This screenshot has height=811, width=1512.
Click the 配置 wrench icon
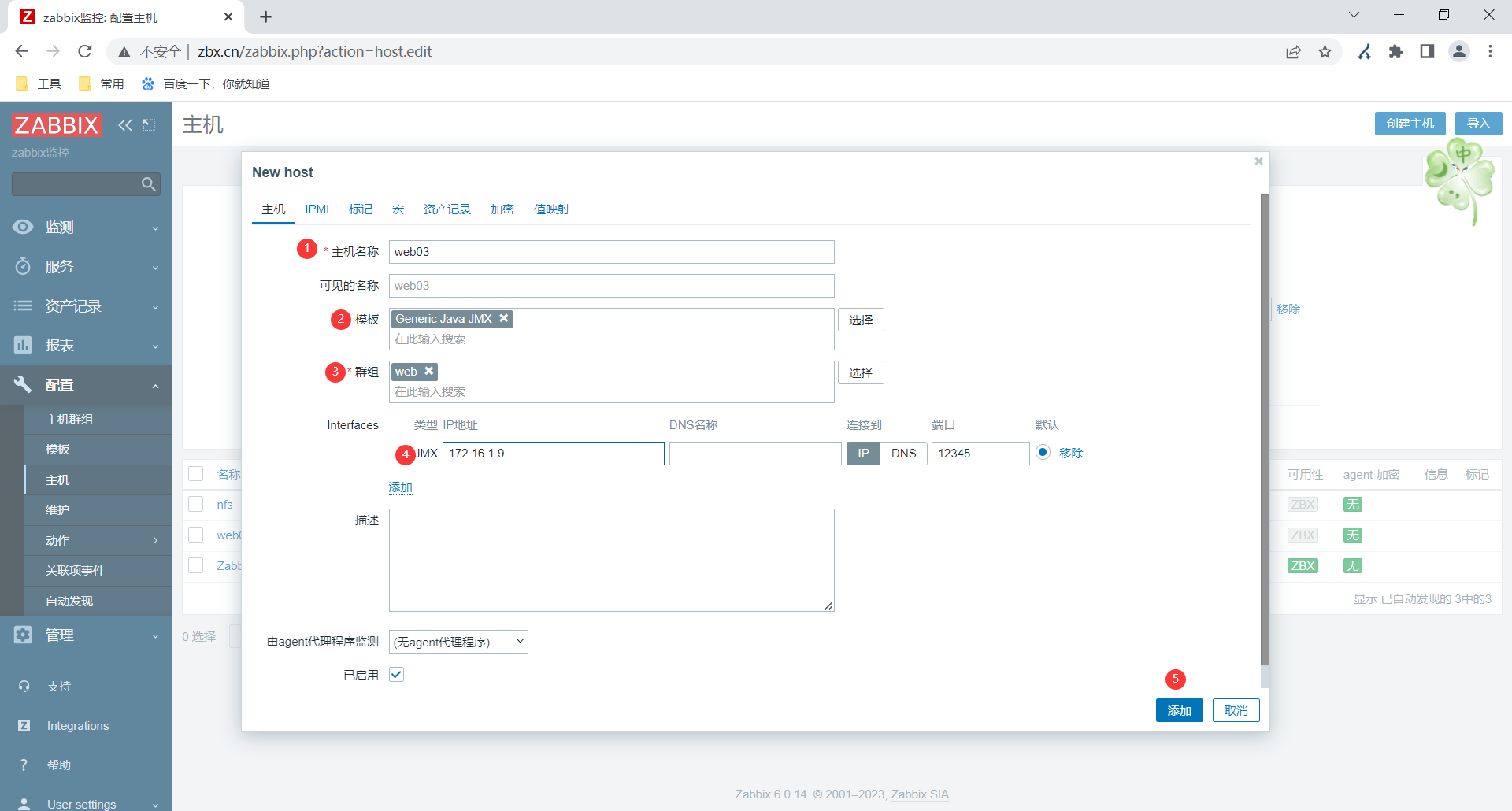(23, 384)
